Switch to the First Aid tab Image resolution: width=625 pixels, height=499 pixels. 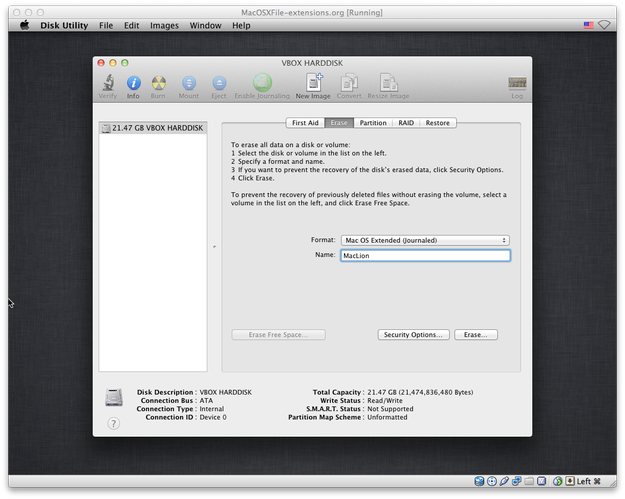coord(305,123)
